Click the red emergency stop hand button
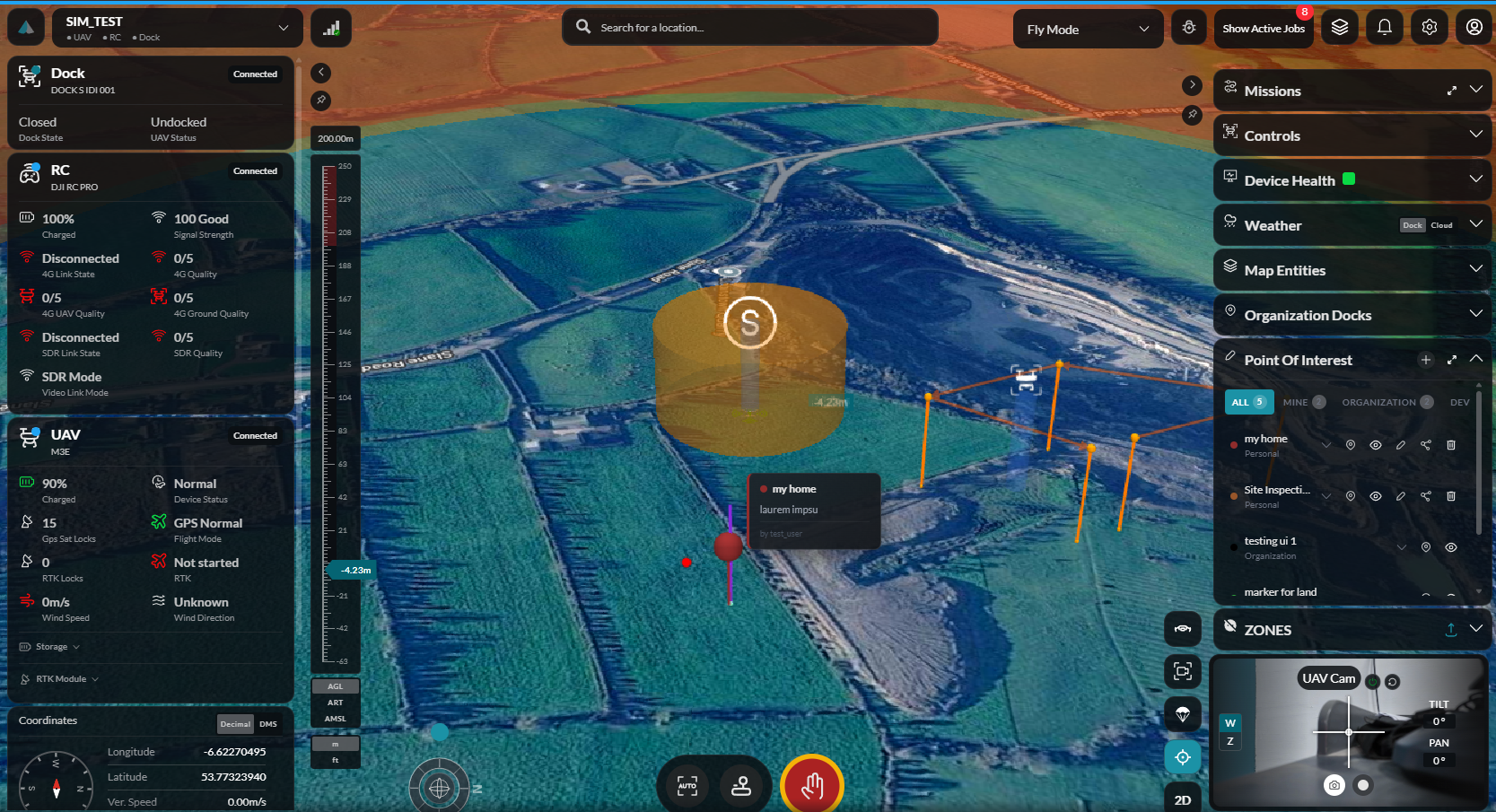This screenshot has width=1496, height=812. [x=812, y=785]
